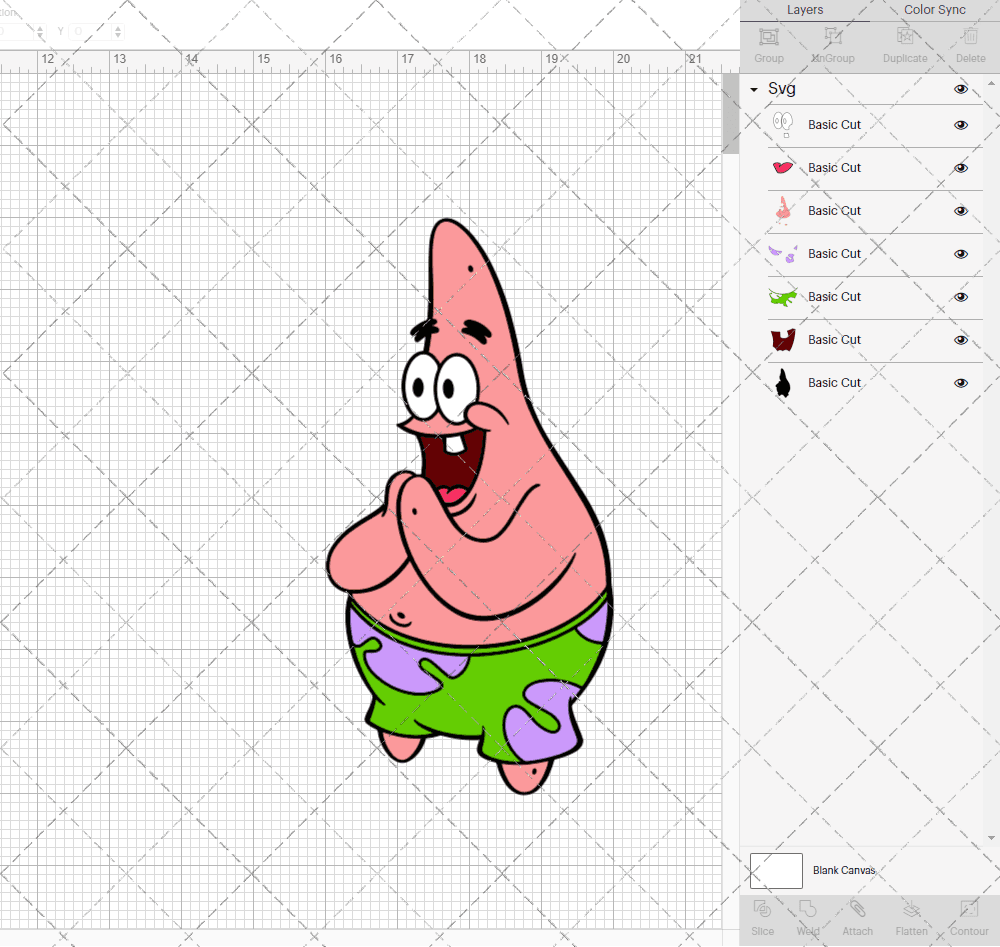Click the layers panel scroll down arrow
Image resolution: width=1000 pixels, height=947 pixels.
tap(990, 838)
